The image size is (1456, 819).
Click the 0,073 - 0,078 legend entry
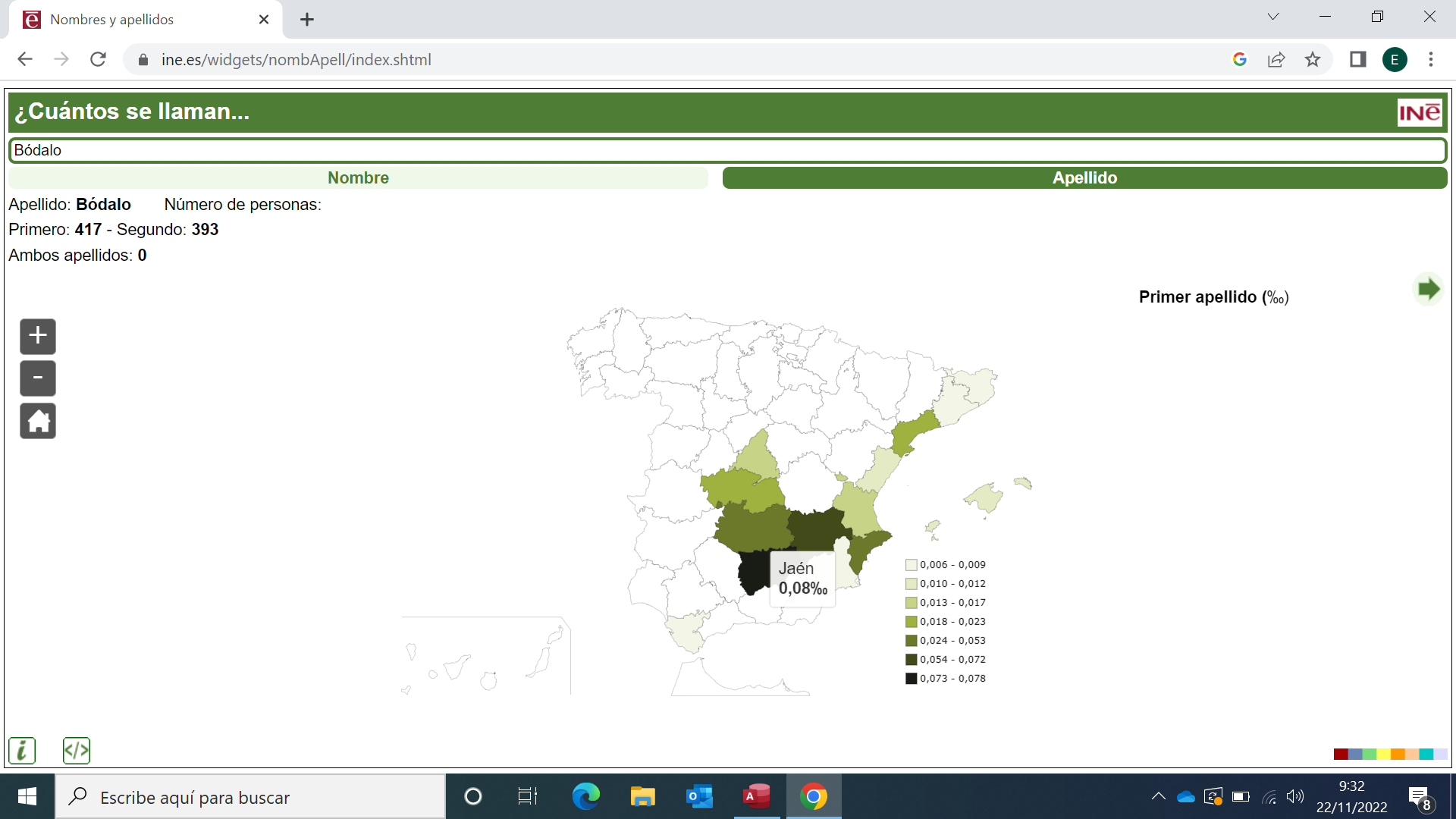tap(946, 679)
